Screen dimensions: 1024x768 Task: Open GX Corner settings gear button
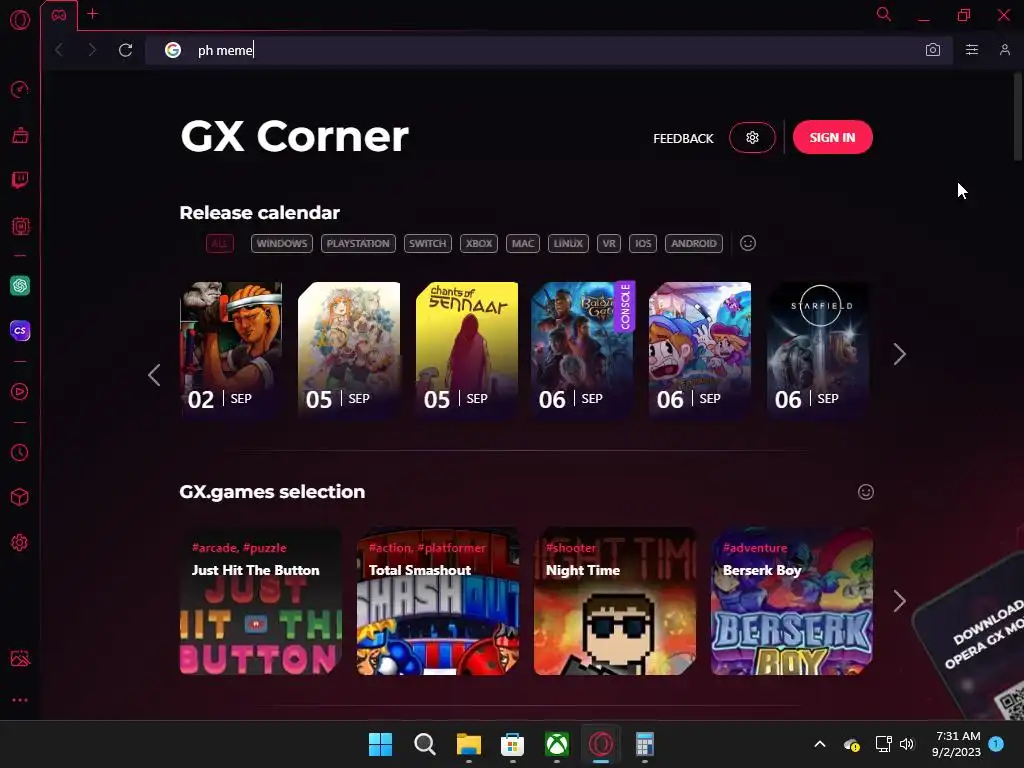click(752, 138)
